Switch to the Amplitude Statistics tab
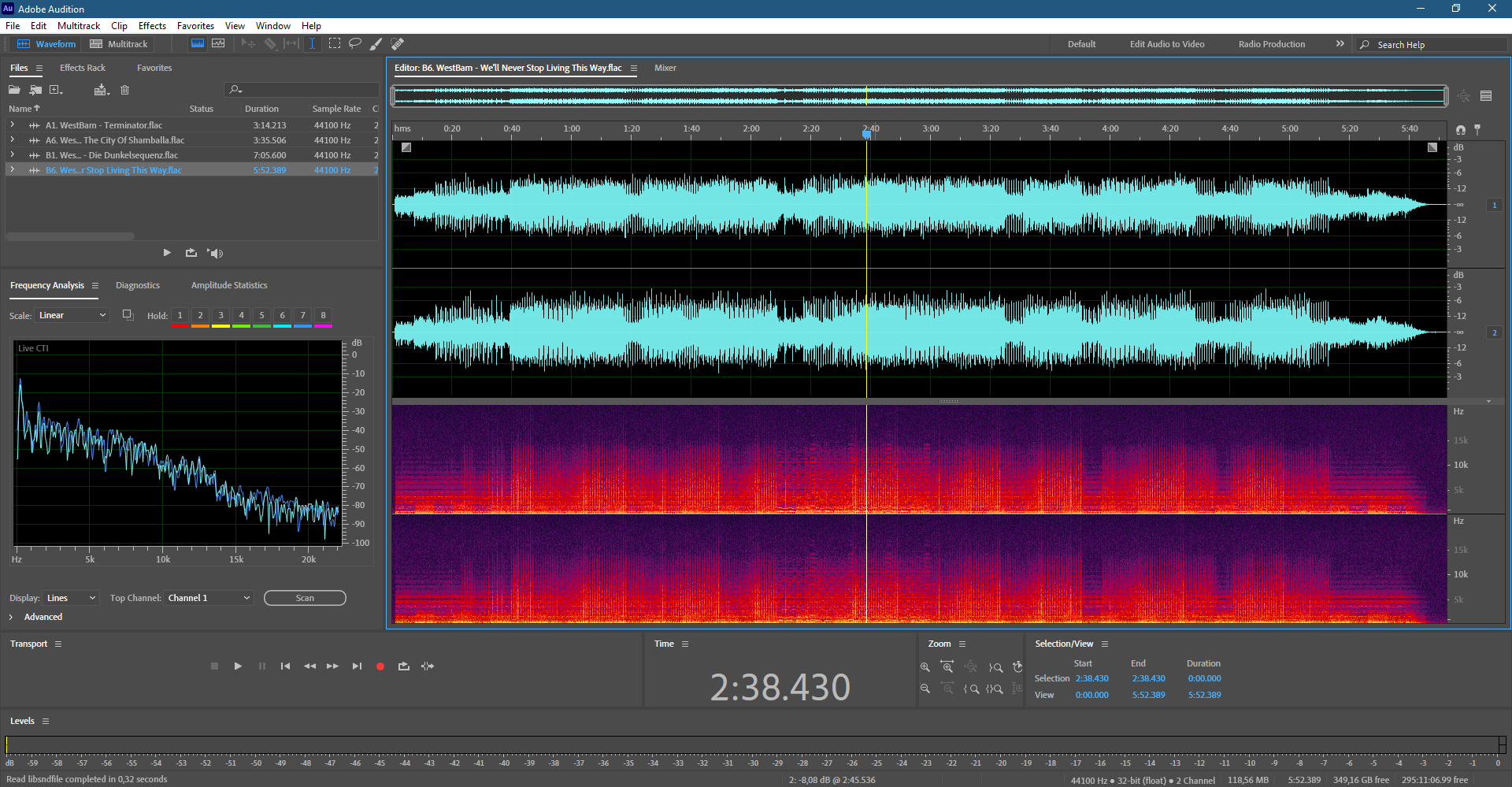Image resolution: width=1512 pixels, height=787 pixels. 229,285
